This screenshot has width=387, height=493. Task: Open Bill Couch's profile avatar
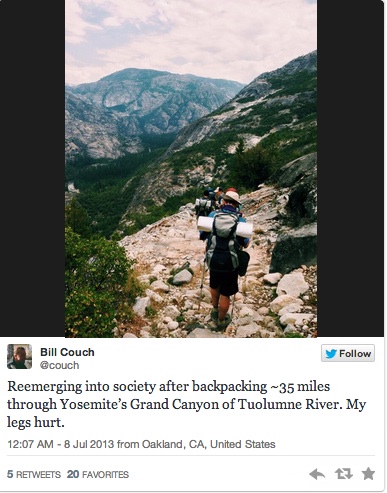click(19, 356)
